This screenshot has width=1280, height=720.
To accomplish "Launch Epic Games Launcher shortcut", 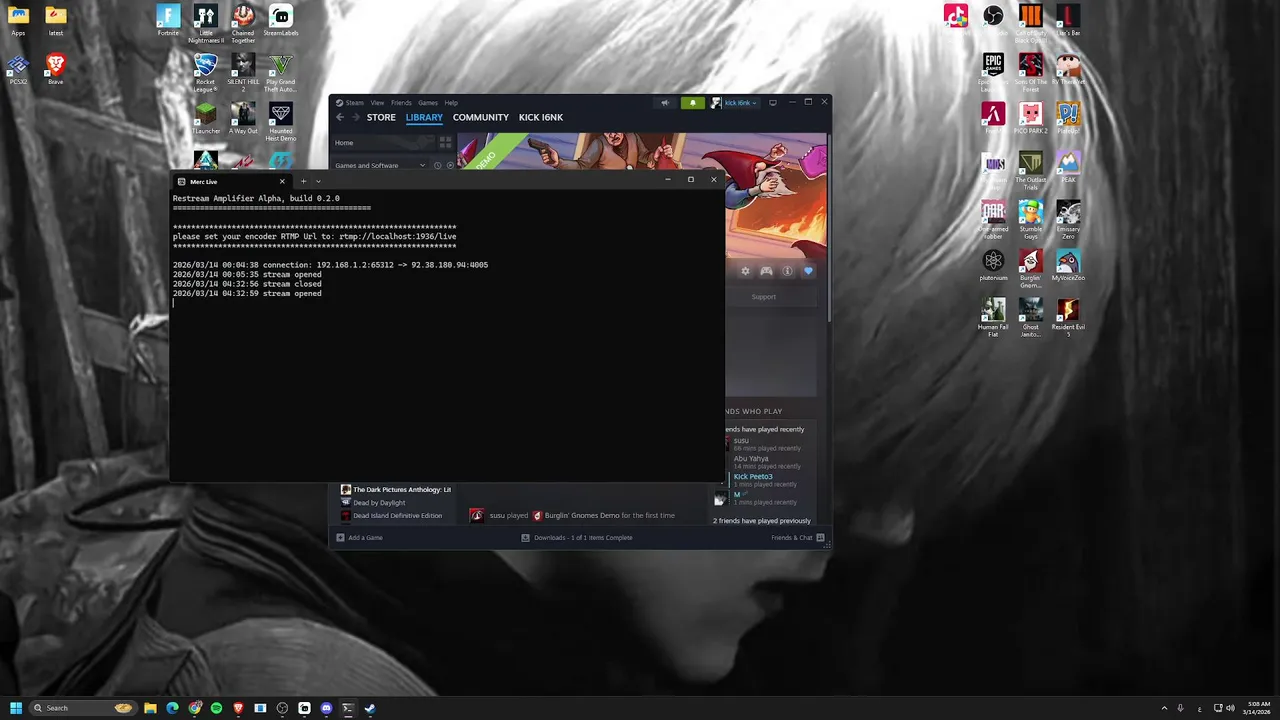I will (993, 72).
